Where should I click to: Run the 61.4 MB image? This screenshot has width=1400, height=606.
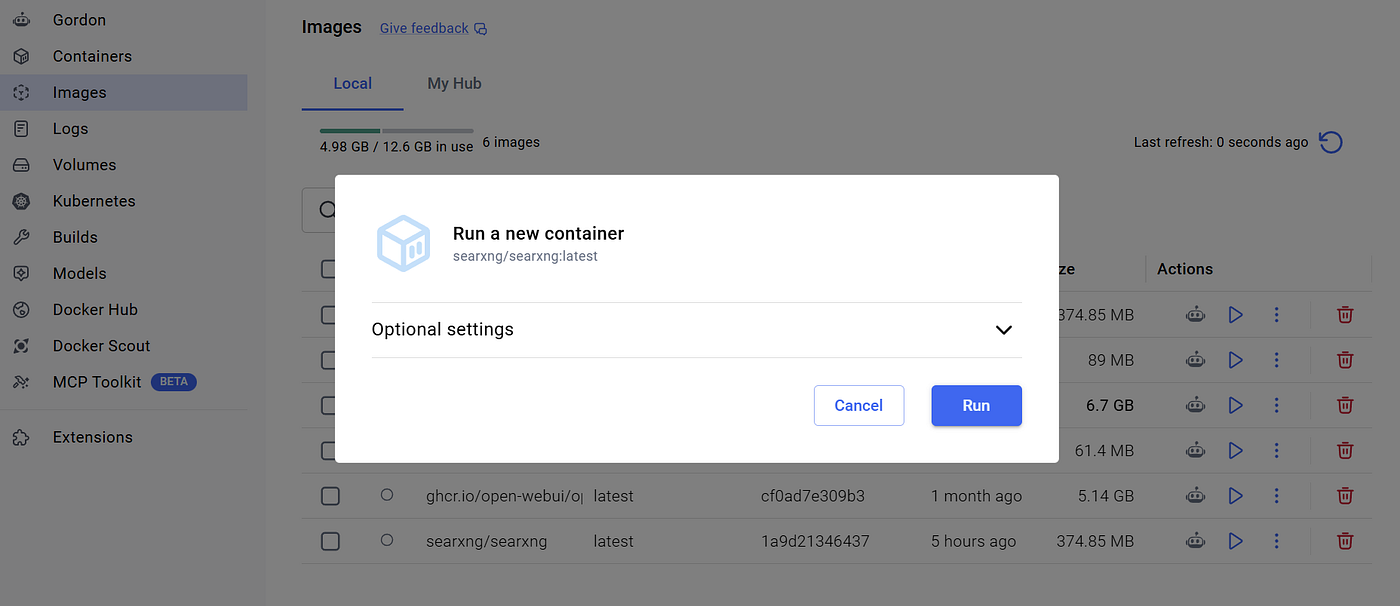coord(1235,451)
